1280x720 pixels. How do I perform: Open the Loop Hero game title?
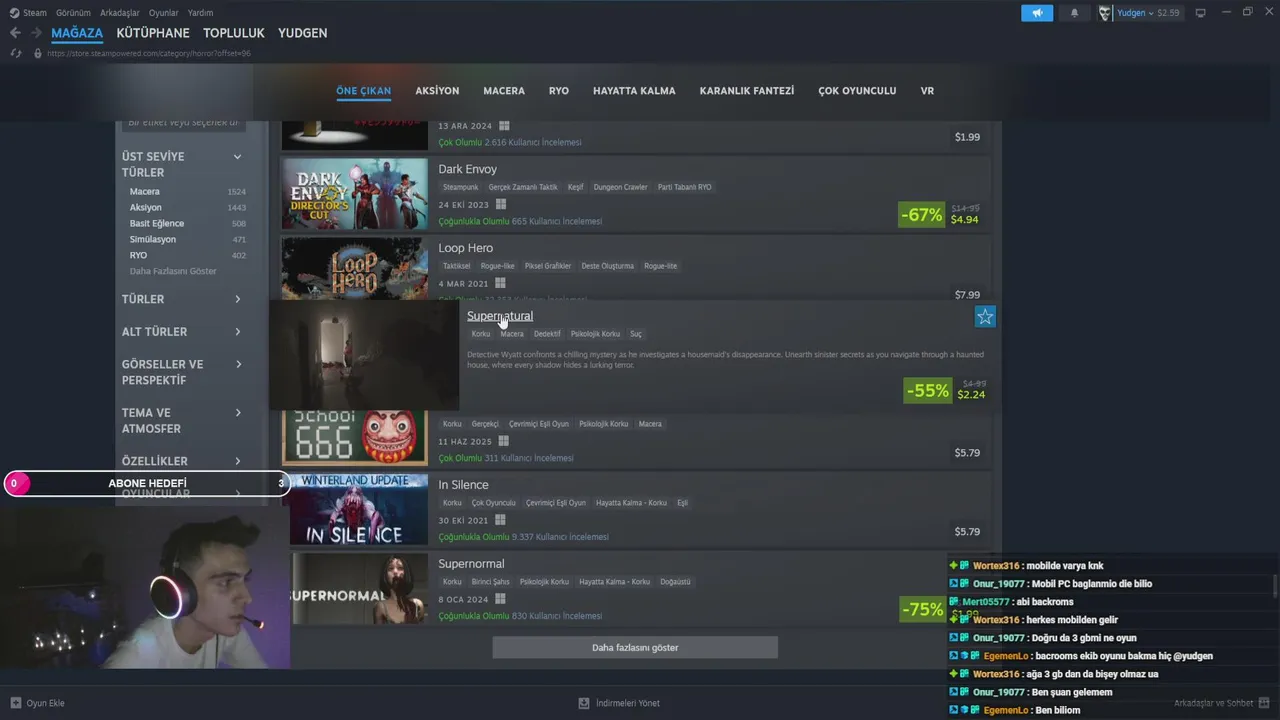point(465,248)
